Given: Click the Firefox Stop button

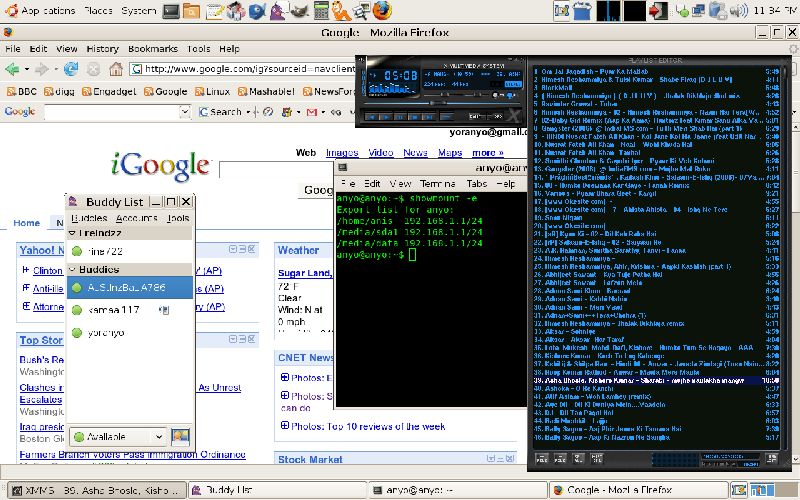Looking at the screenshot, I should click(x=93, y=69).
